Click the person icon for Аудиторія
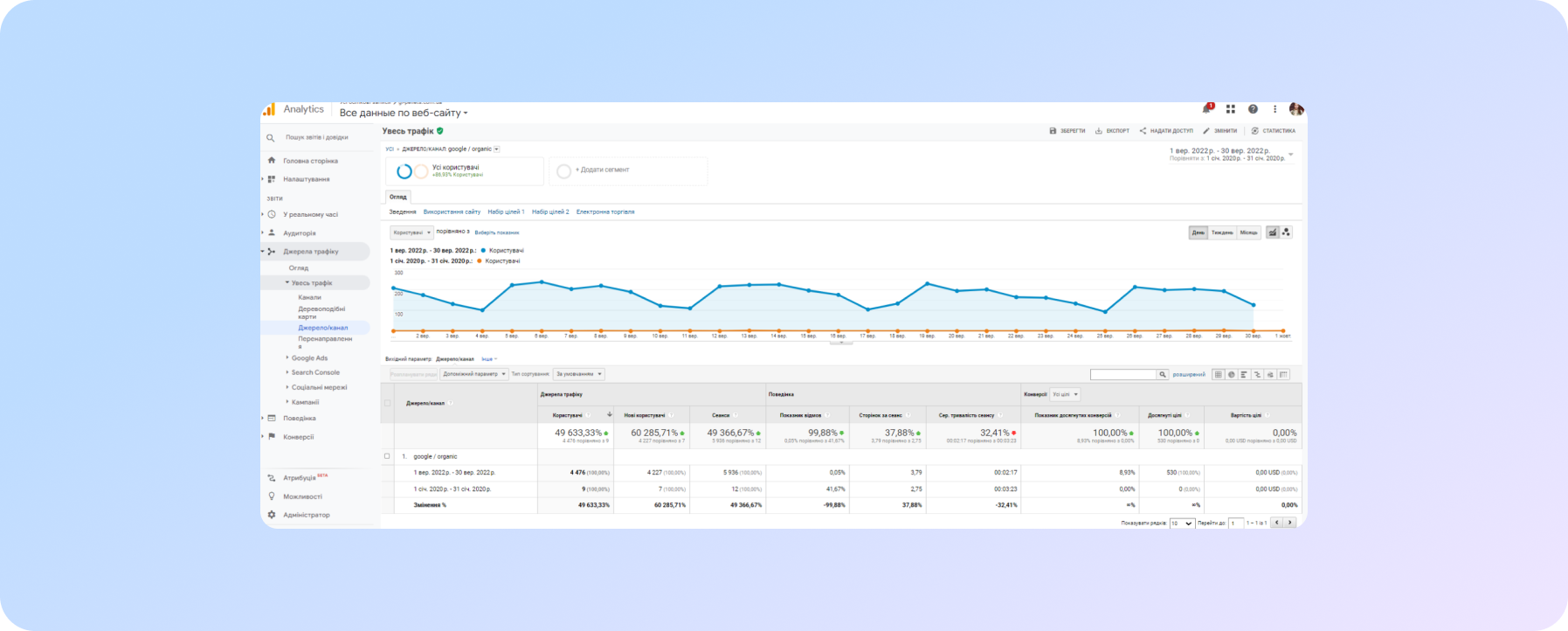The width and height of the screenshot is (1568, 631). pos(272,232)
